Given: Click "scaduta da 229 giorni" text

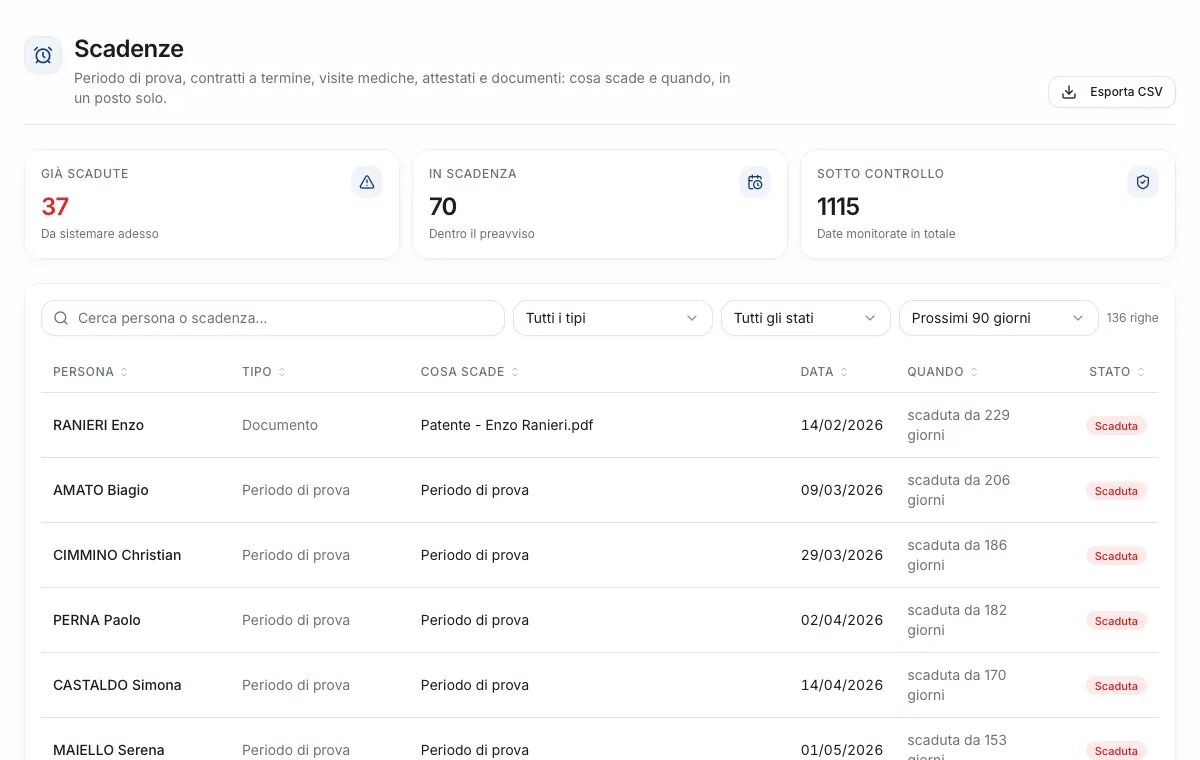Looking at the screenshot, I should click(x=958, y=425).
